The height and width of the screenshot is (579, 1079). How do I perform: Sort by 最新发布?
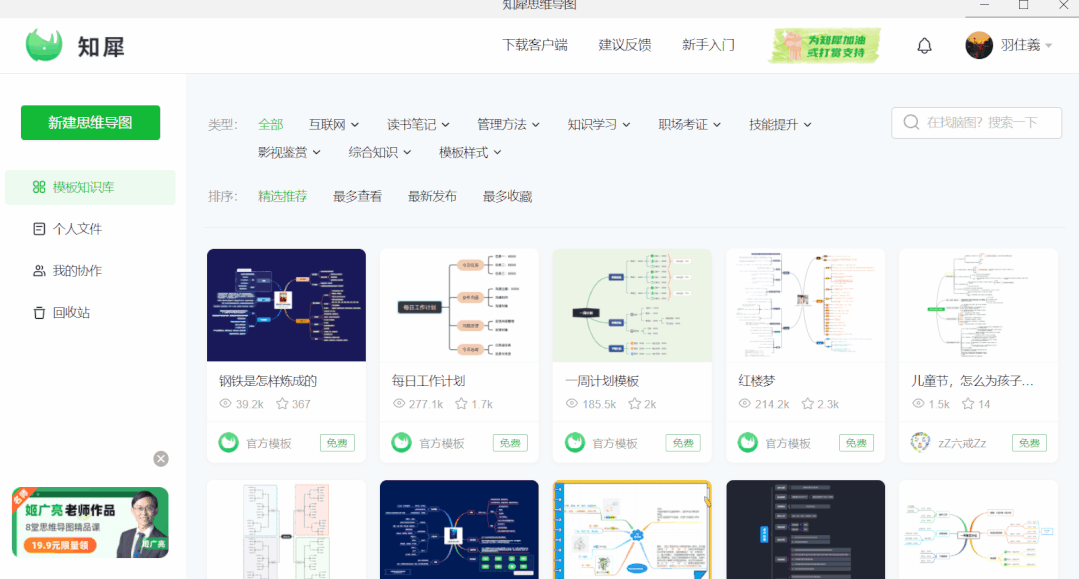pyautogui.click(x=432, y=196)
